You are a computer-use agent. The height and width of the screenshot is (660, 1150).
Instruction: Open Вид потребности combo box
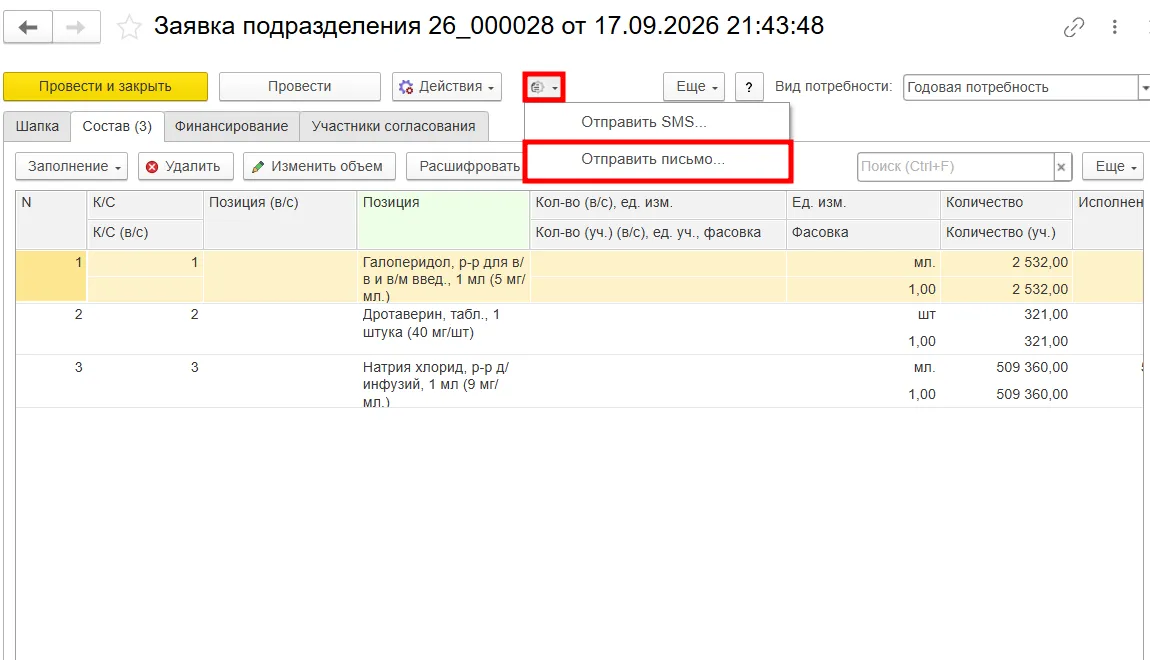coord(1026,87)
